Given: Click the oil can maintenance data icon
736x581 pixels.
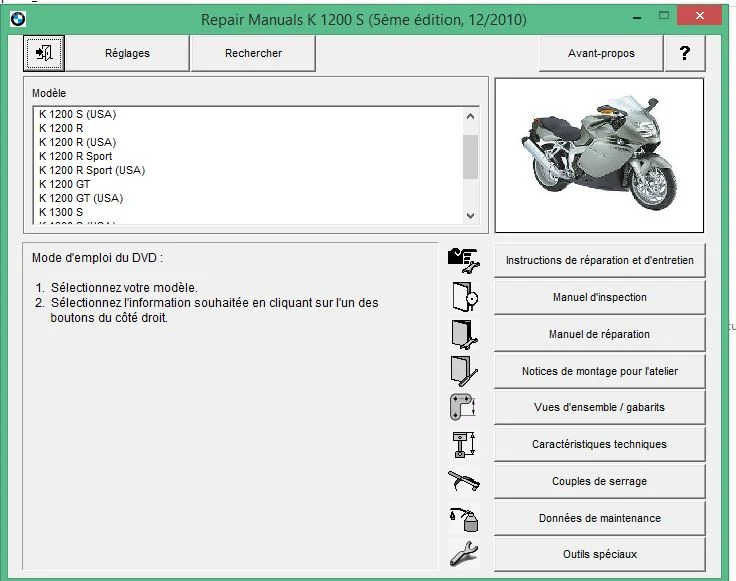Looking at the screenshot, I should click(464, 519).
